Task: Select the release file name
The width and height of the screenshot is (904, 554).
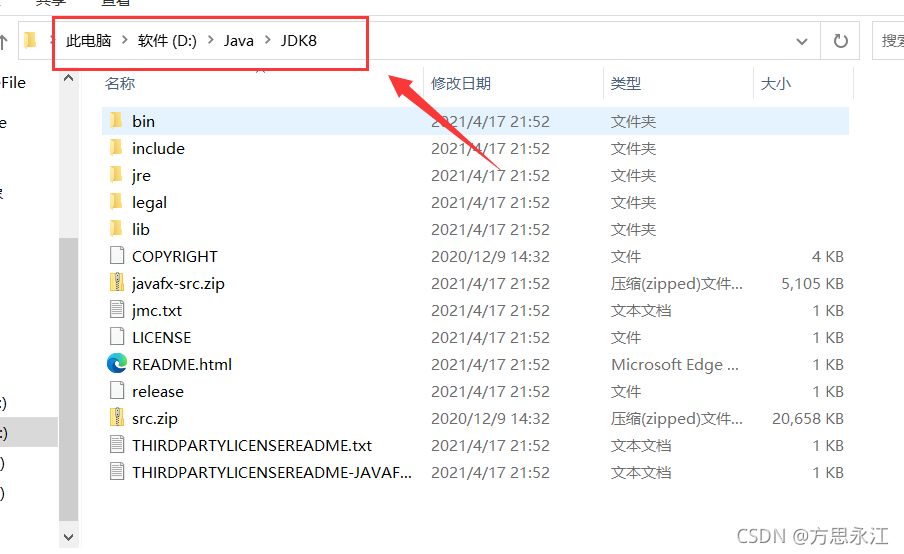Action: 157,391
